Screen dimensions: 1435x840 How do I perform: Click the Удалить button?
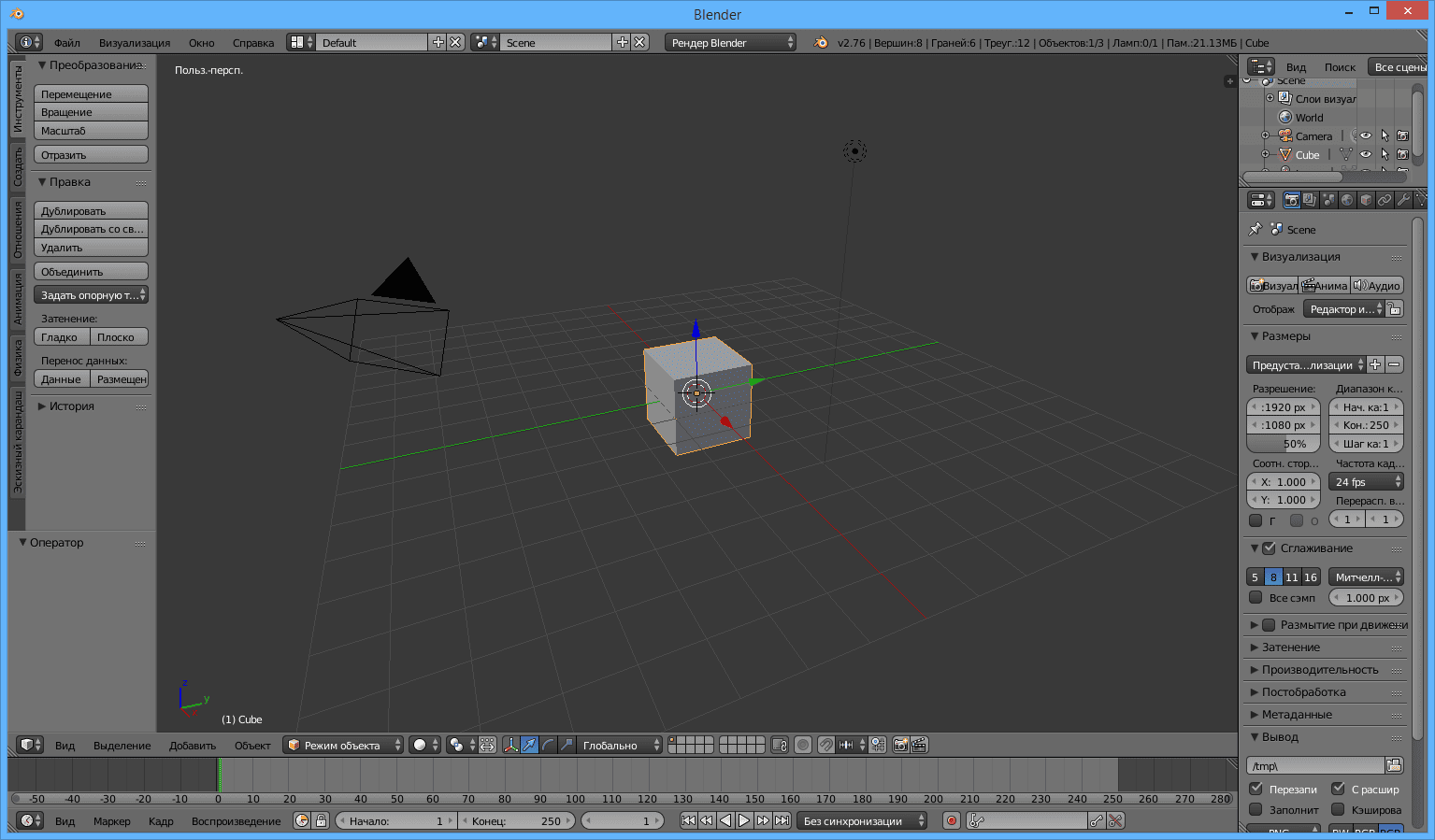91,247
